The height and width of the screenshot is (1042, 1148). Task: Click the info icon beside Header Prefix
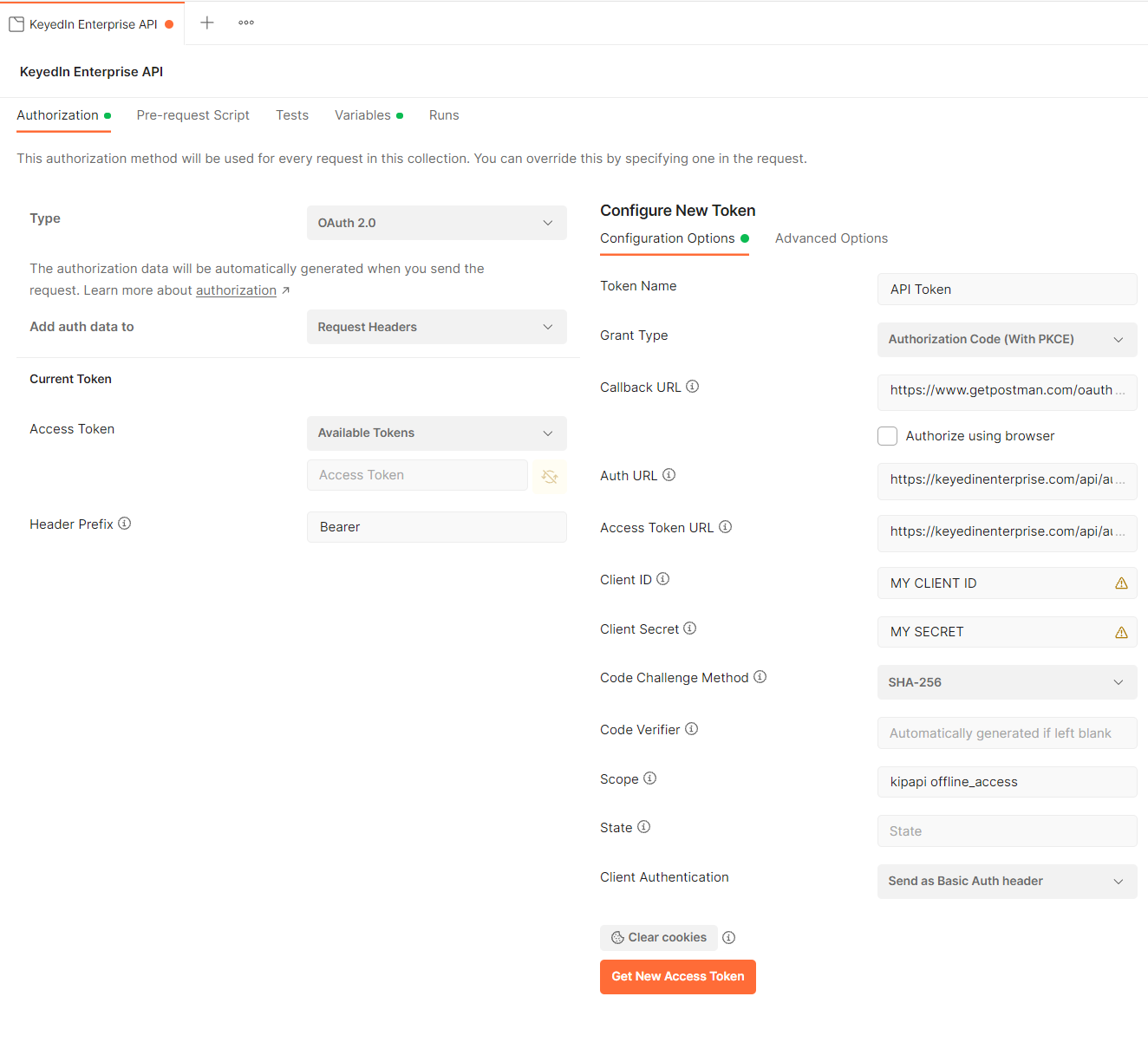coord(125,524)
